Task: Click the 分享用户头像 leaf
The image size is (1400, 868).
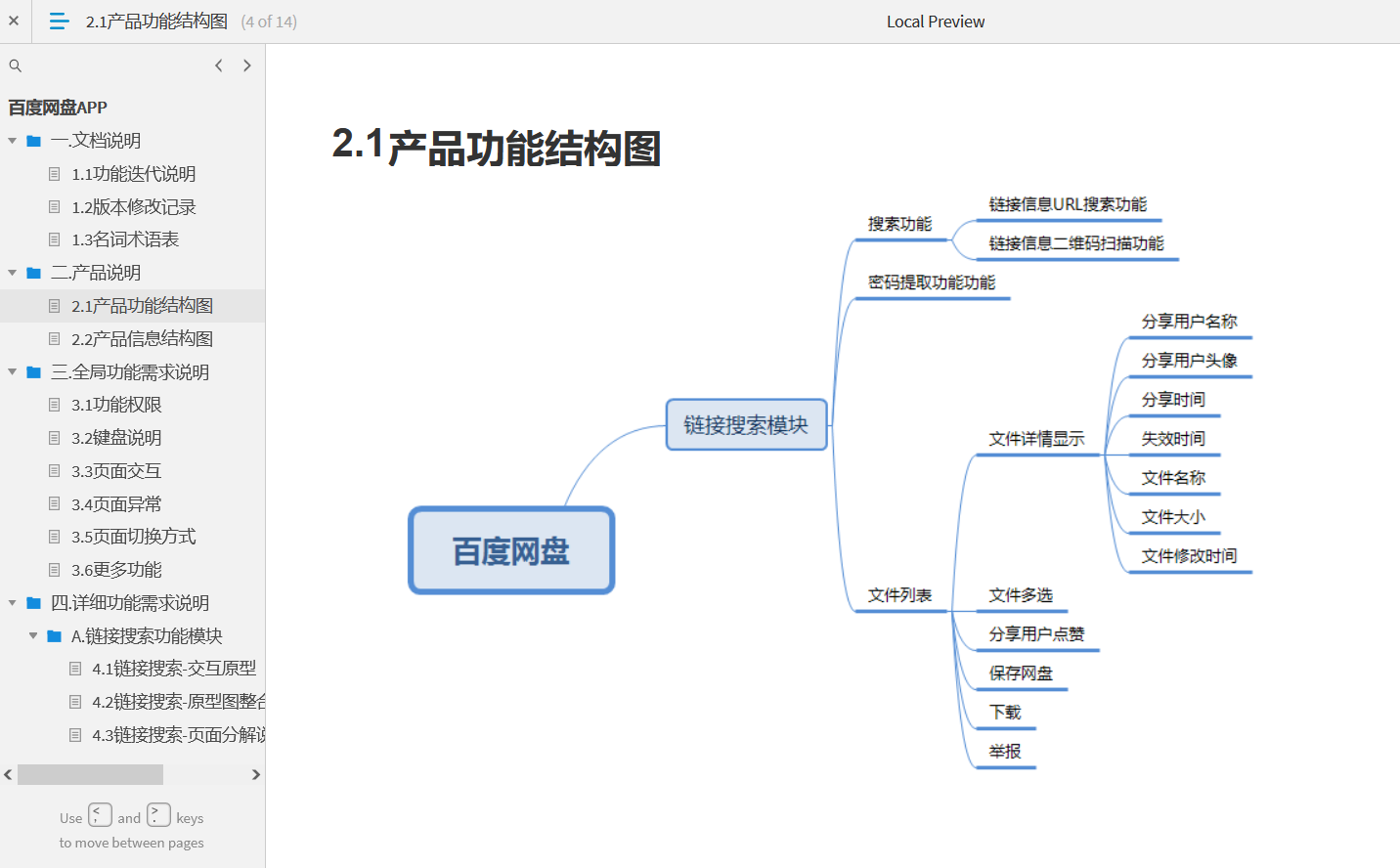Action: coord(1189,361)
